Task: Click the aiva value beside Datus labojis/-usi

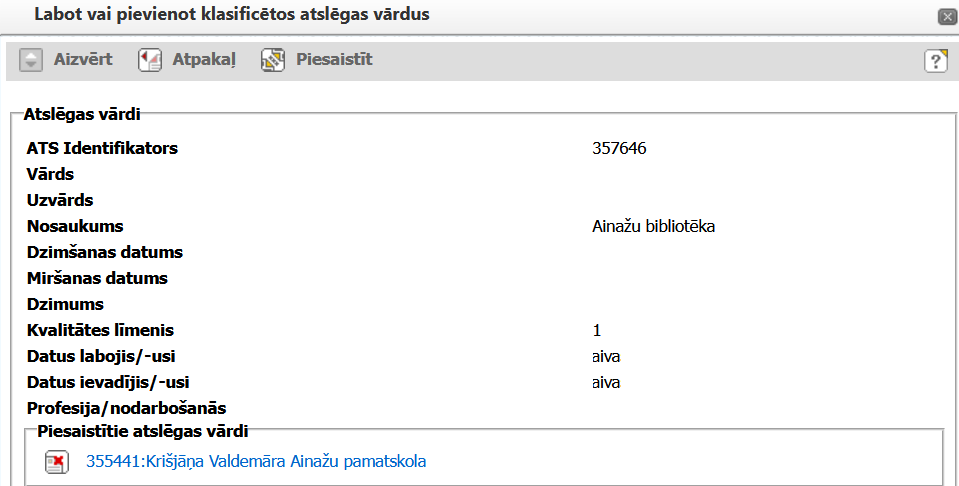Action: click(607, 356)
